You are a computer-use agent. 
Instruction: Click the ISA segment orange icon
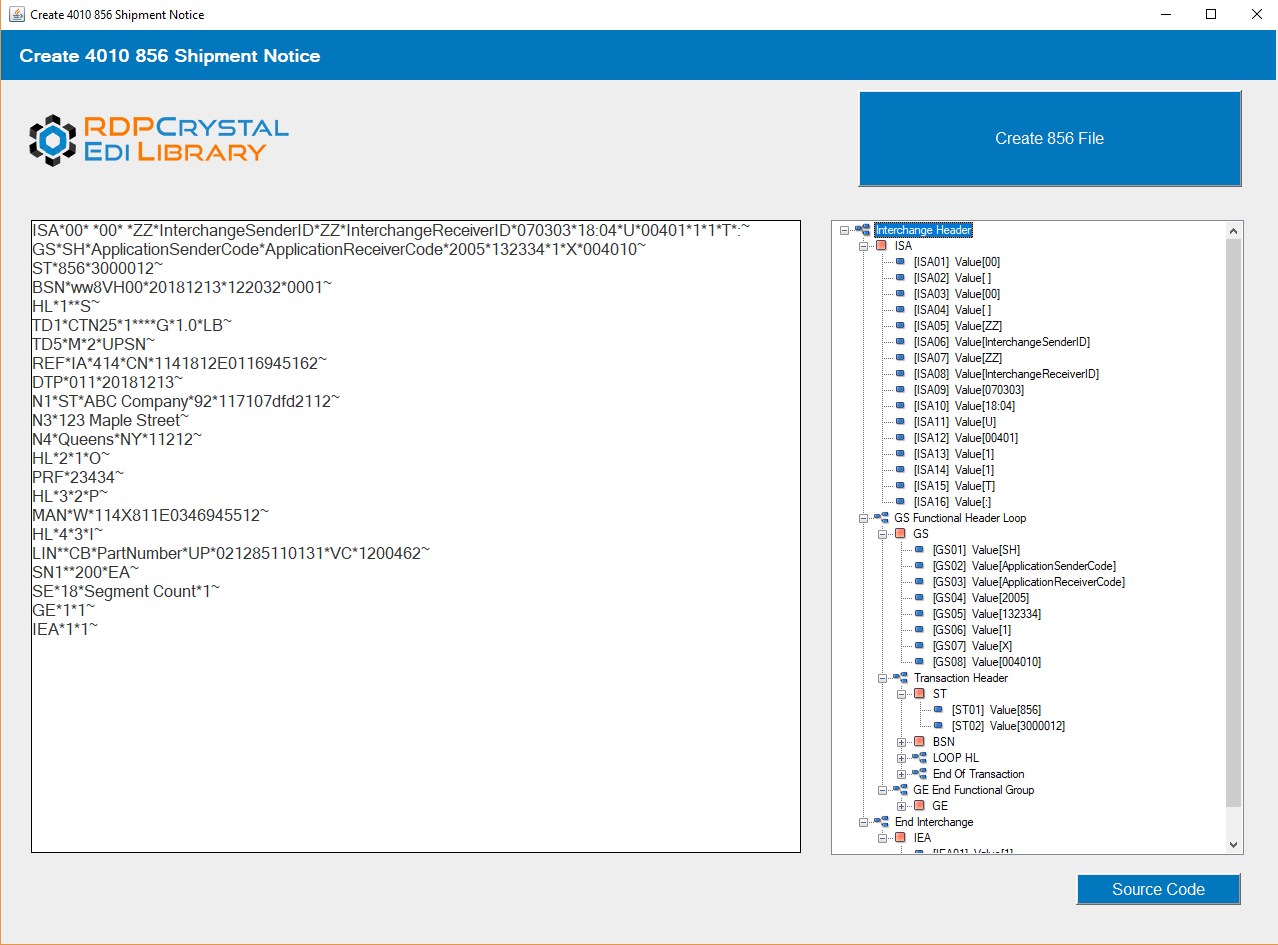coord(881,246)
